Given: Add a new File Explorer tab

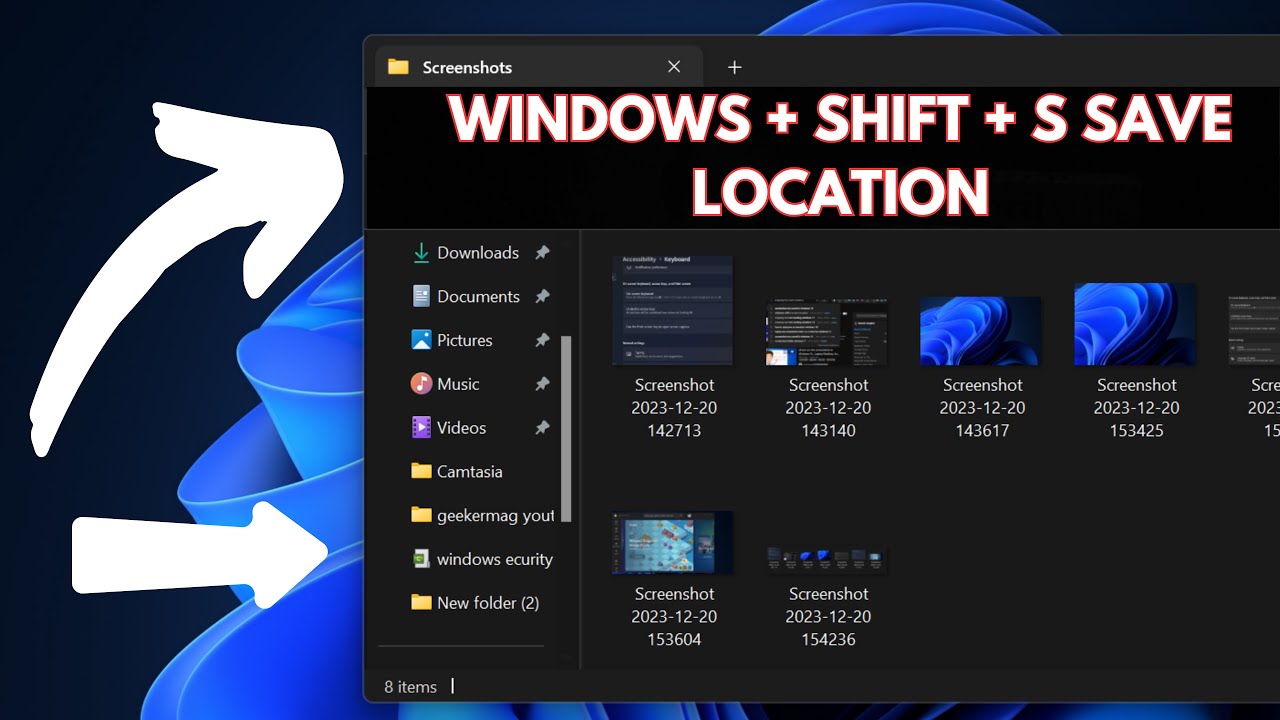Looking at the screenshot, I should click(x=734, y=67).
